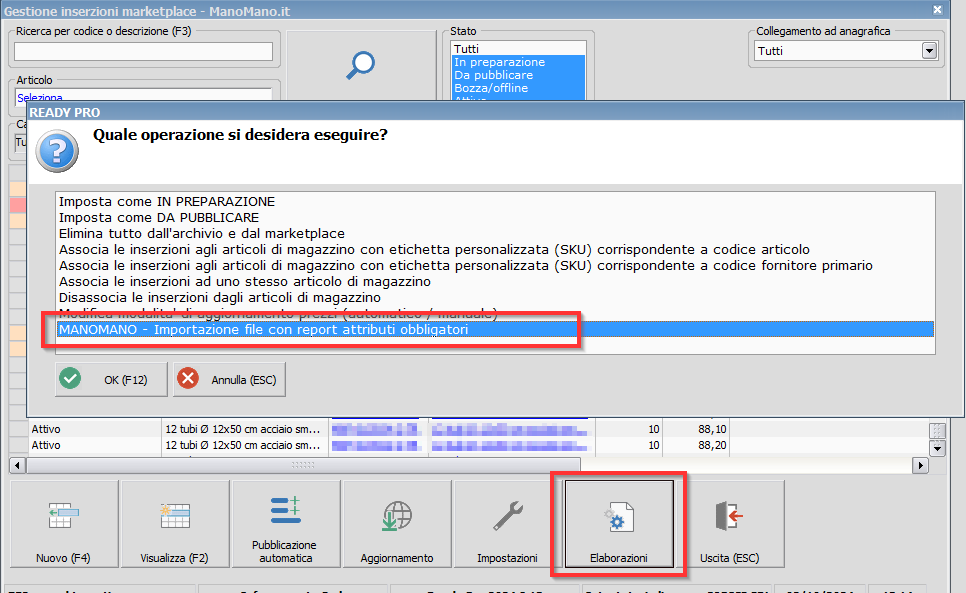Exit via Uscita (ESC) button

pyautogui.click(x=729, y=524)
